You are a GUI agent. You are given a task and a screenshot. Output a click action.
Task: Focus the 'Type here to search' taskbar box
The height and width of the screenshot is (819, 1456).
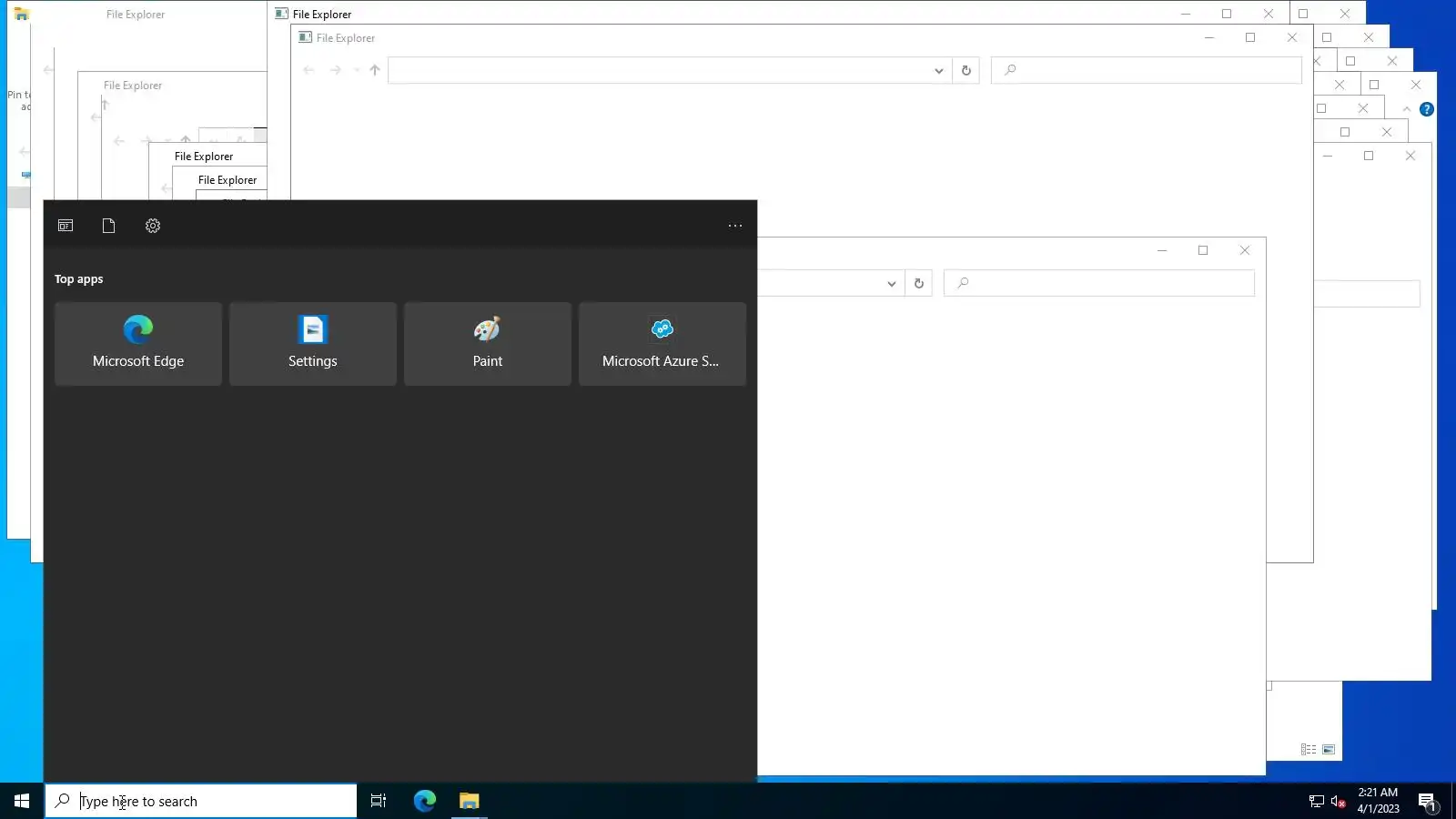point(201,801)
